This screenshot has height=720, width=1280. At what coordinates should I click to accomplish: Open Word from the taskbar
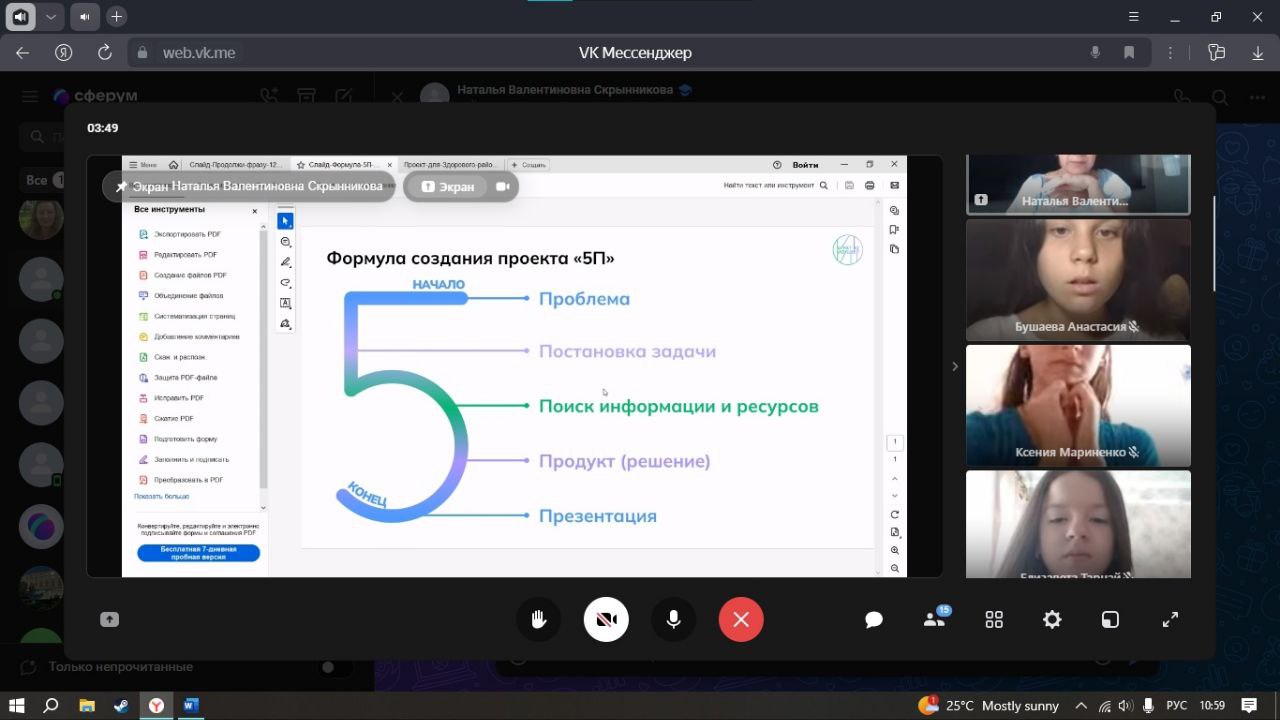coord(190,705)
